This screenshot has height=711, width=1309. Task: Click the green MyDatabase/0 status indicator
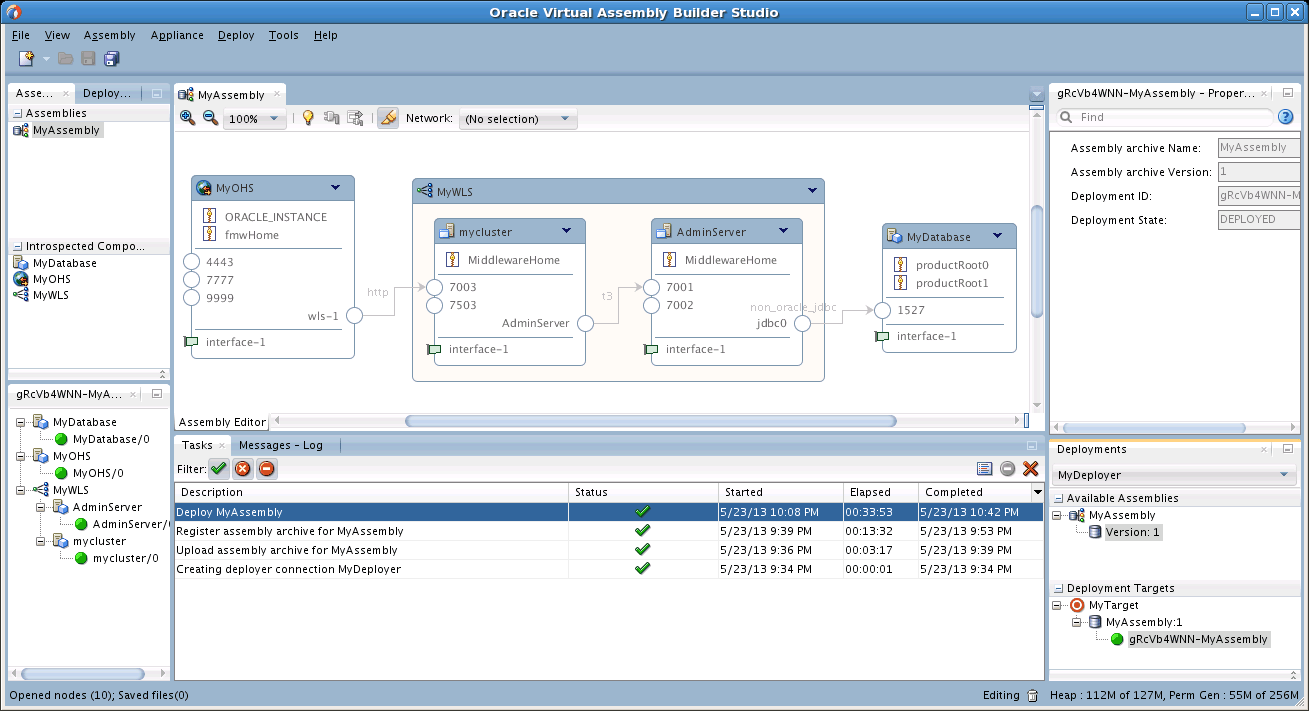coord(61,439)
